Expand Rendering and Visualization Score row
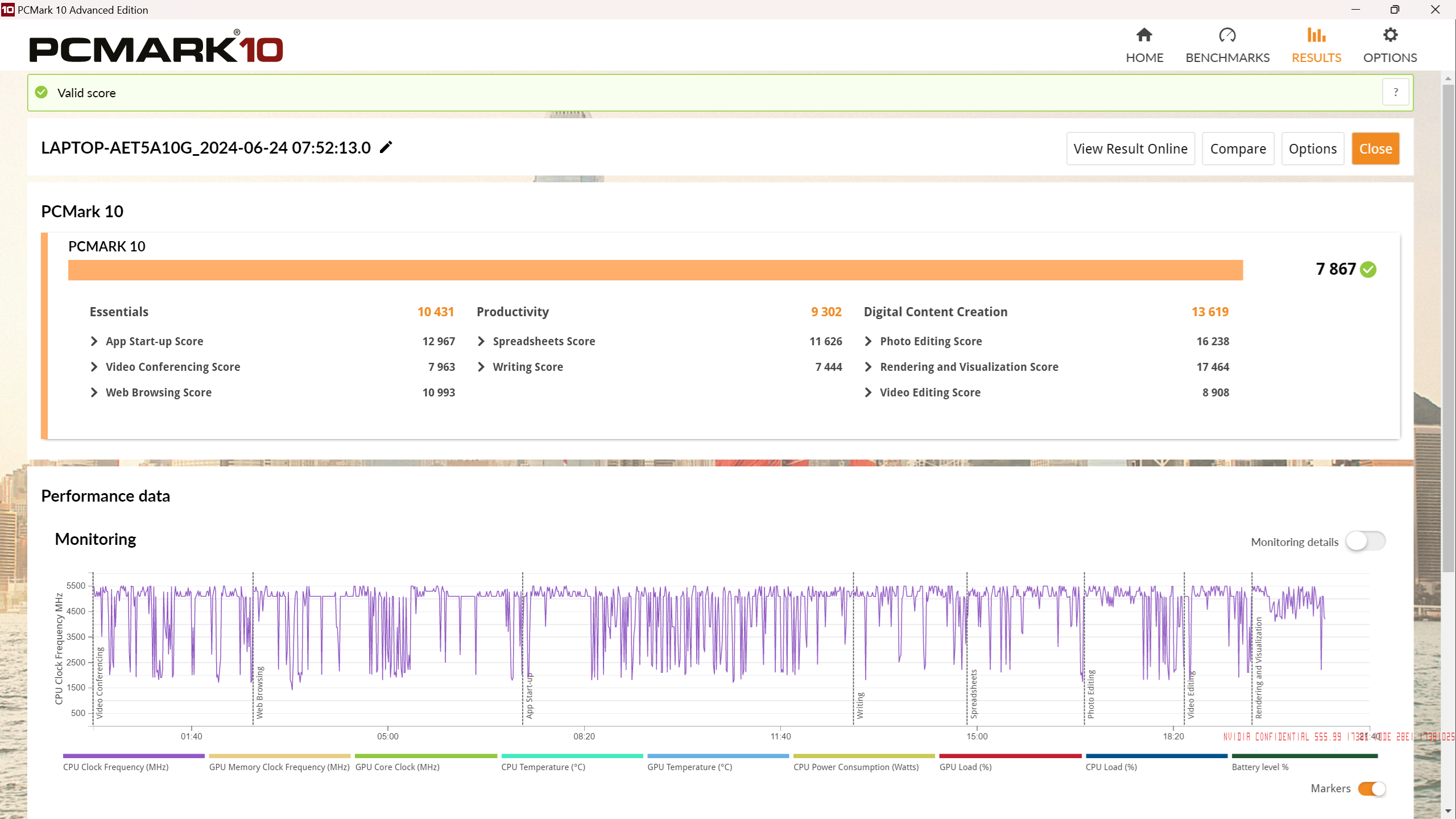Screen dimensions: 1456x819 pos(1046,367)
